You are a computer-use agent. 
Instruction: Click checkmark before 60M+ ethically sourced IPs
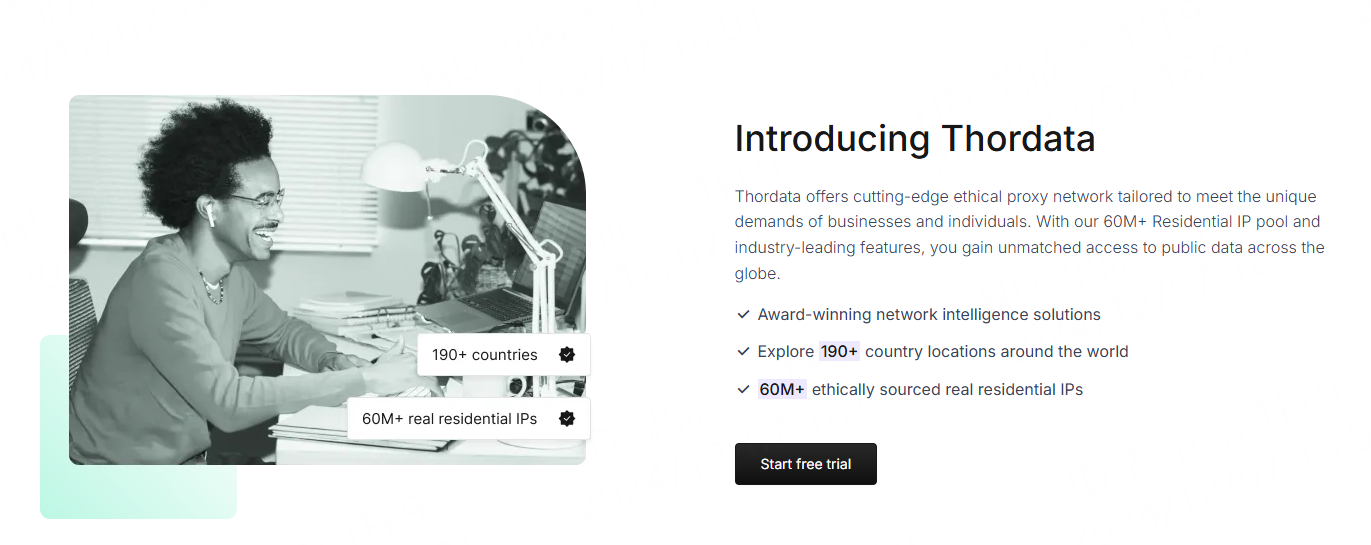click(x=743, y=389)
